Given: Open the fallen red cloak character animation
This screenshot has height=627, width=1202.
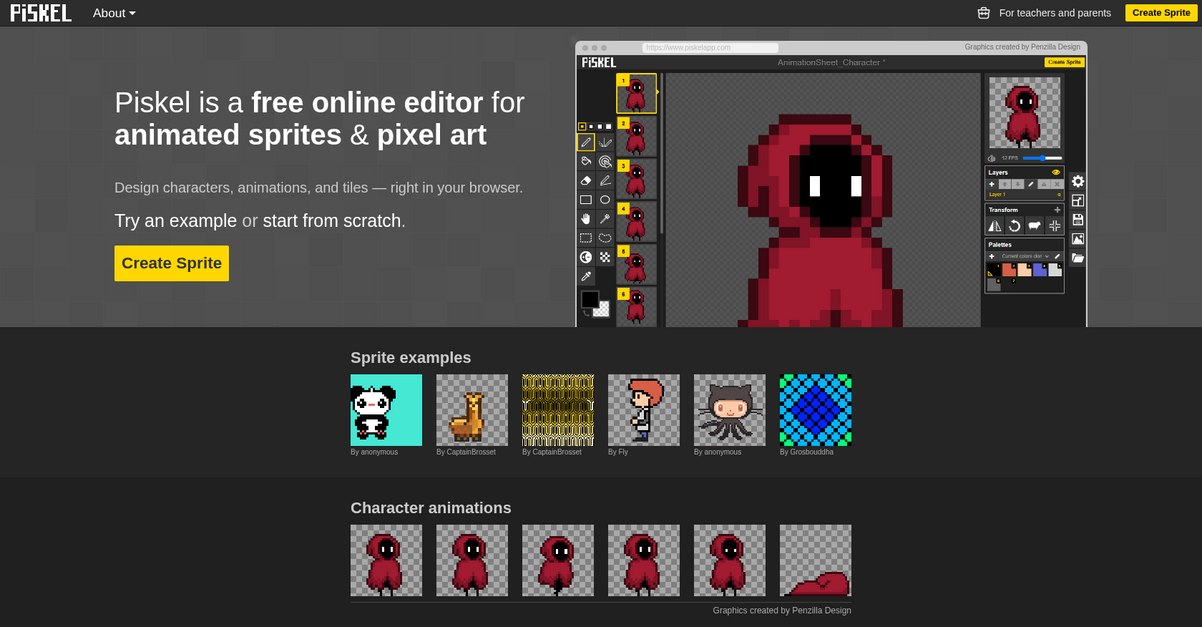Looking at the screenshot, I should coord(816,560).
